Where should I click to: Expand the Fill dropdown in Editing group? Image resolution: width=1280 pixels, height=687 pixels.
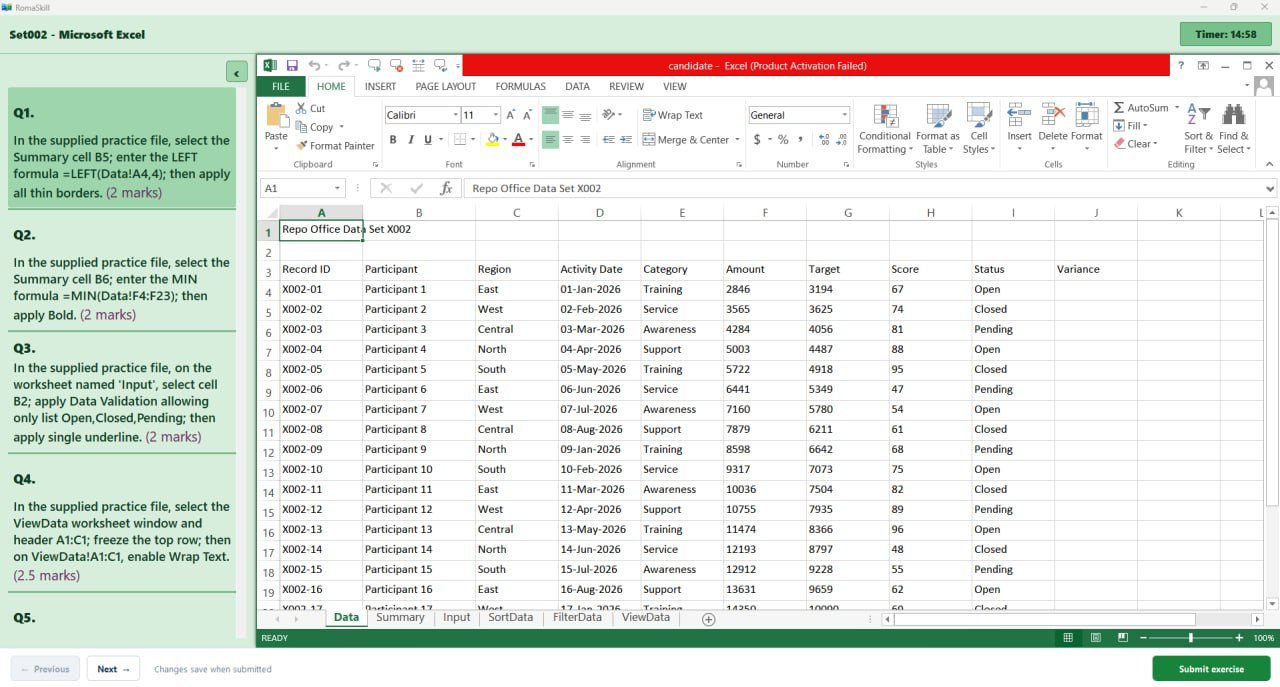pos(1145,126)
